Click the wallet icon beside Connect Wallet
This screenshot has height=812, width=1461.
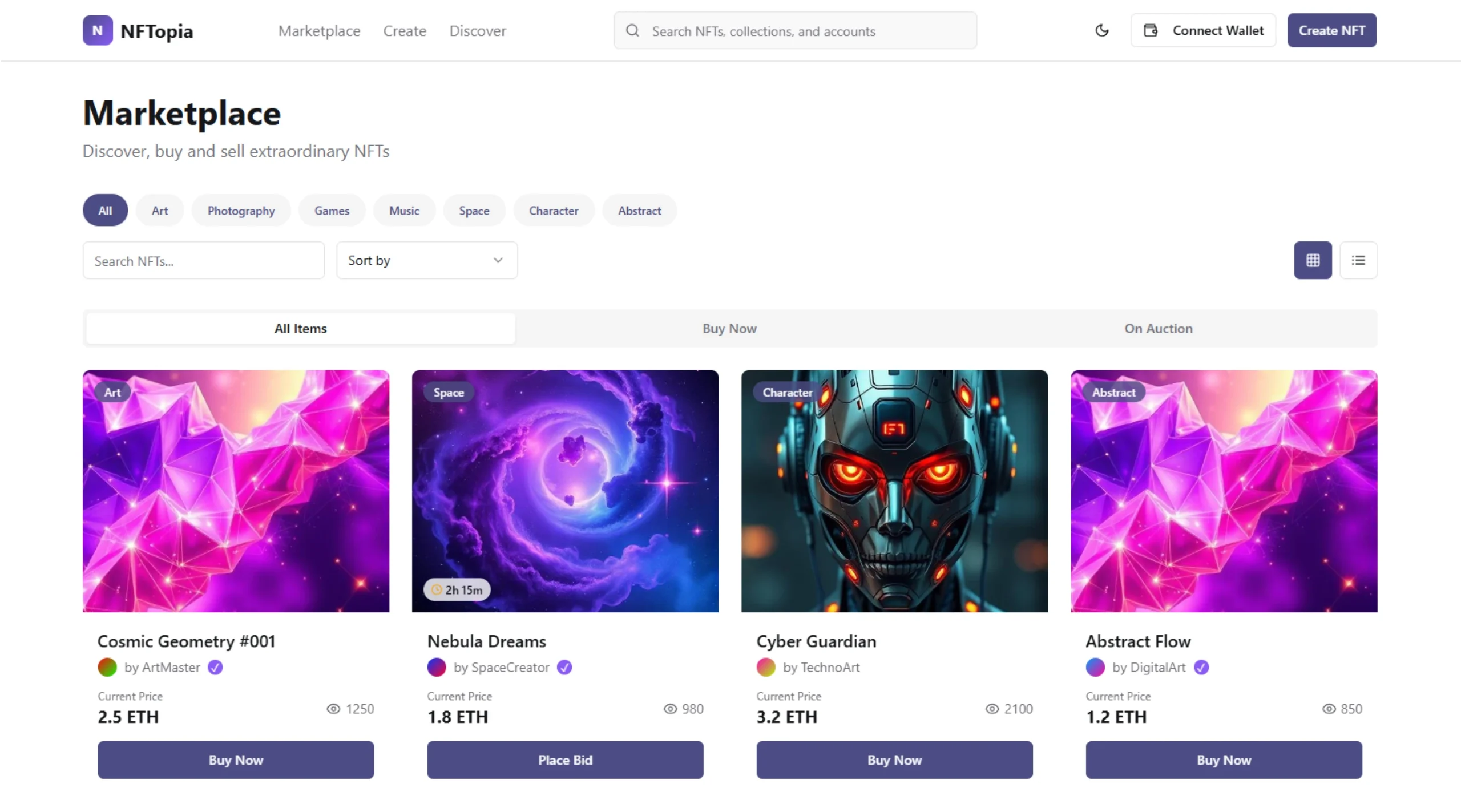(x=1151, y=30)
